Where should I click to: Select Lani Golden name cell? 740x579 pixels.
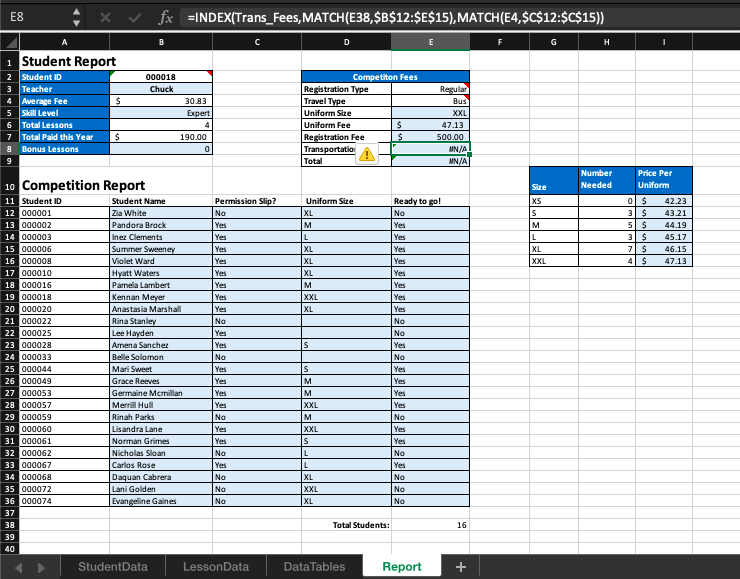(x=161, y=489)
